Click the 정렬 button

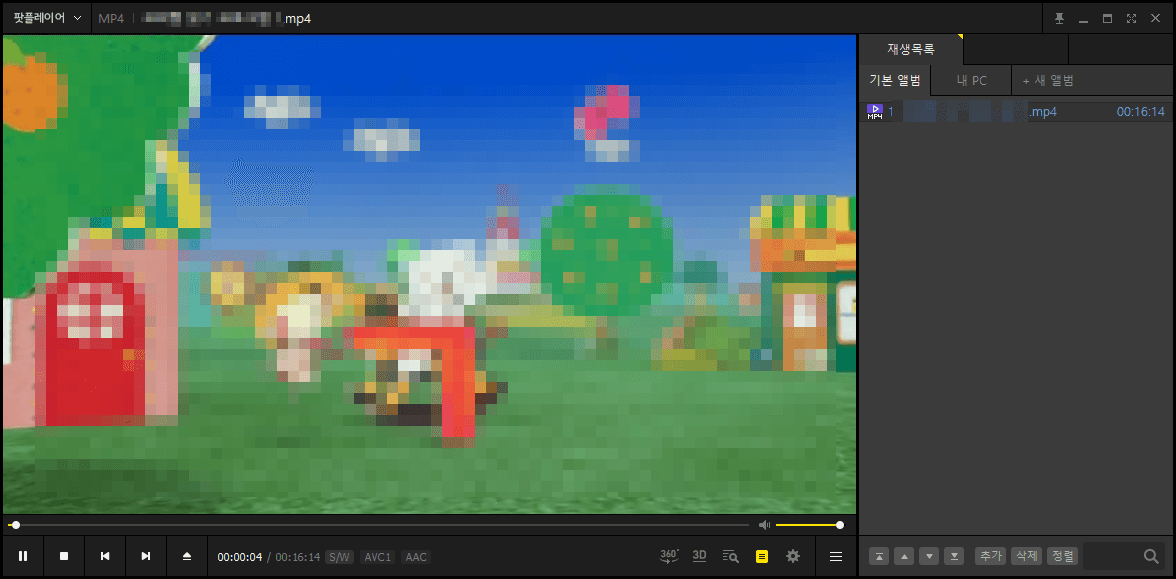click(1062, 556)
